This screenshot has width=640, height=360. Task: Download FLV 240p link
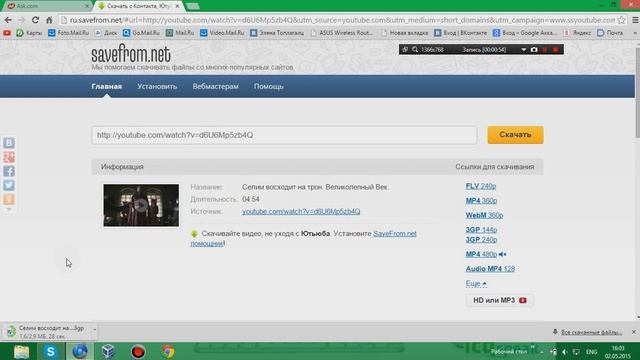[481, 186]
